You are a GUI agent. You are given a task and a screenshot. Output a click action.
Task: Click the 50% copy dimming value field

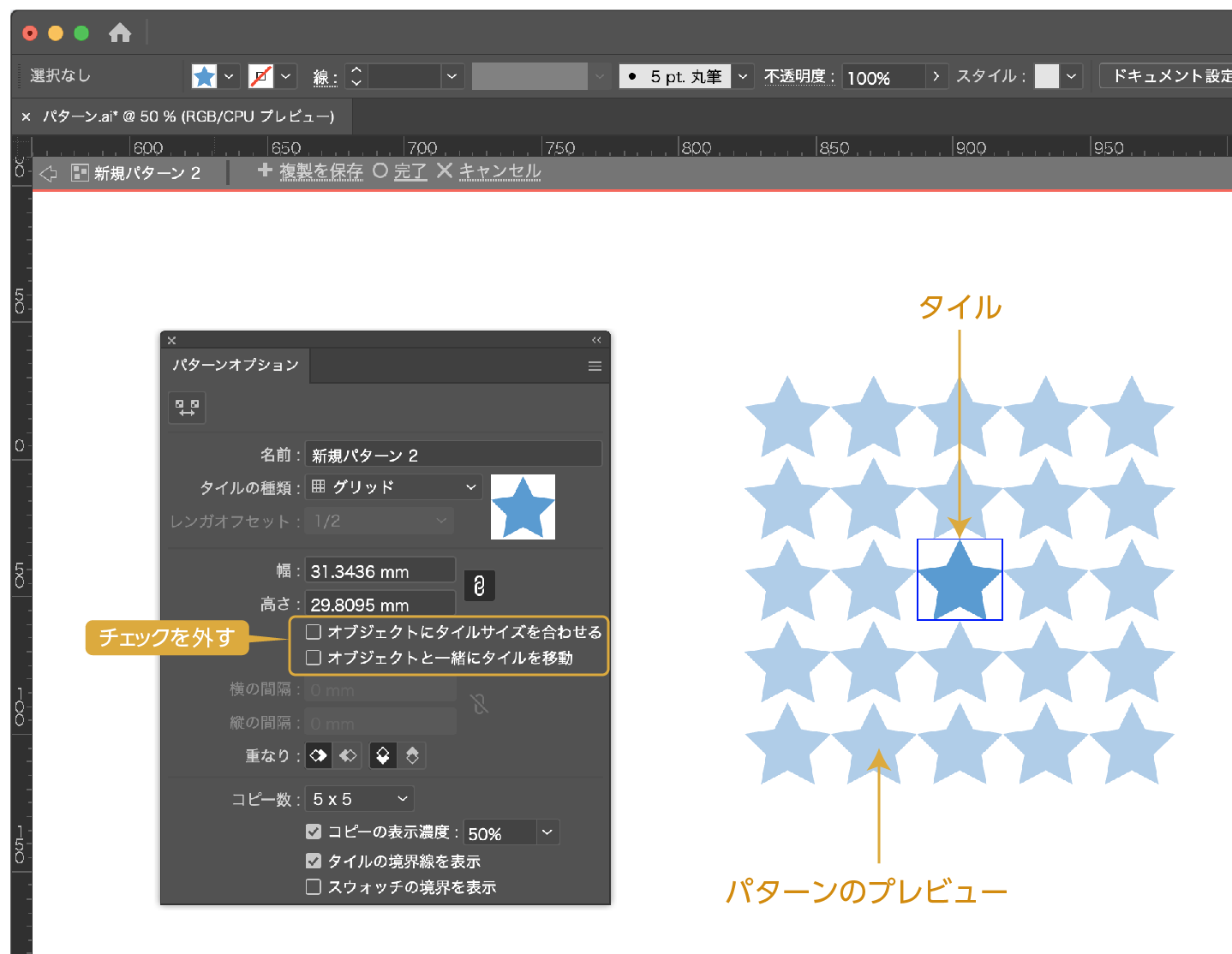500,832
